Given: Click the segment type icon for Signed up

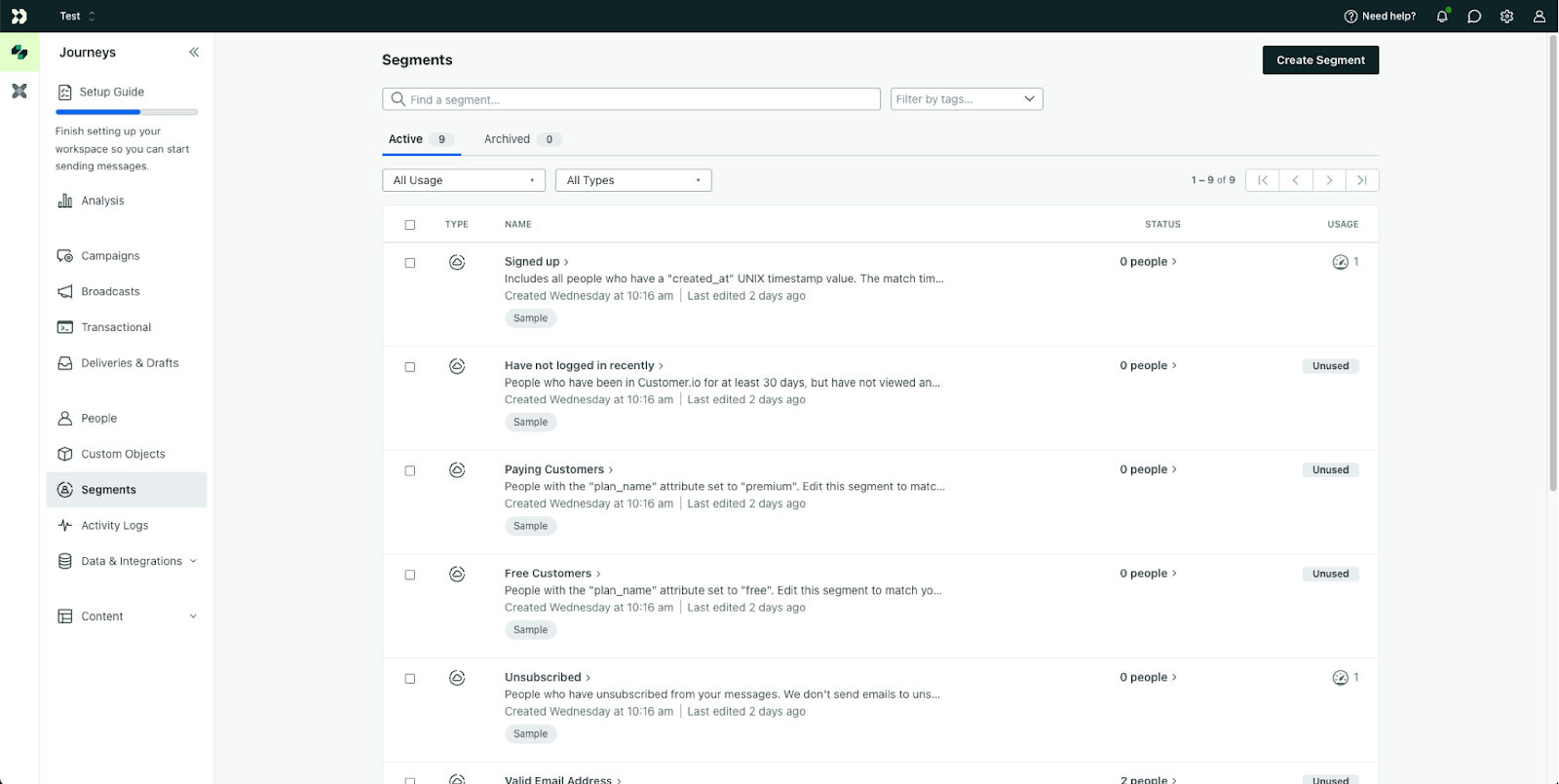Looking at the screenshot, I should pos(457,262).
